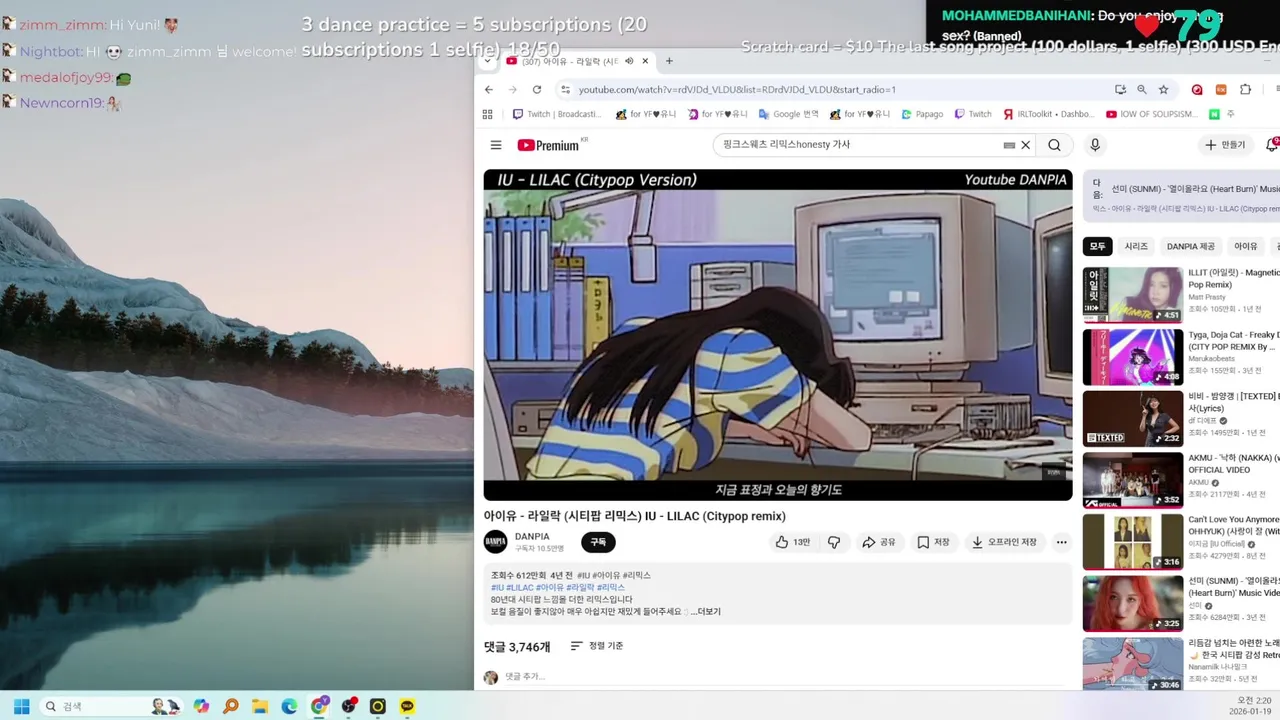Image resolution: width=1280 pixels, height=720 pixels.
Task: Clear the YouTube search box text
Action: 1025,145
